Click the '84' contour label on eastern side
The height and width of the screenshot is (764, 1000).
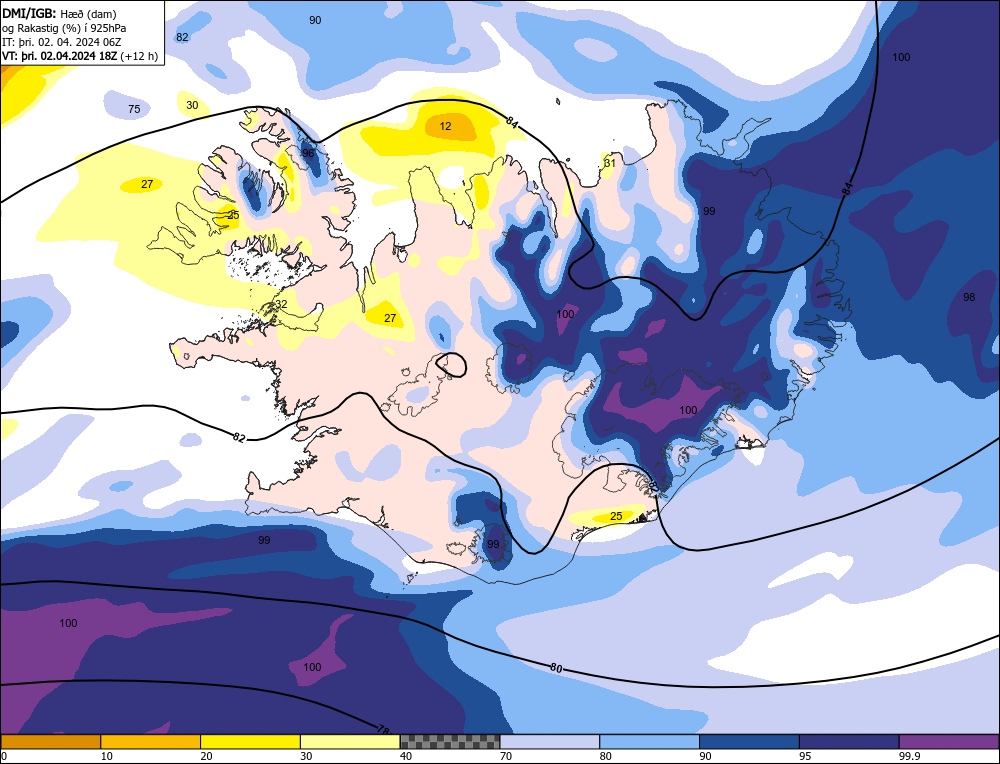pyautogui.click(x=847, y=188)
